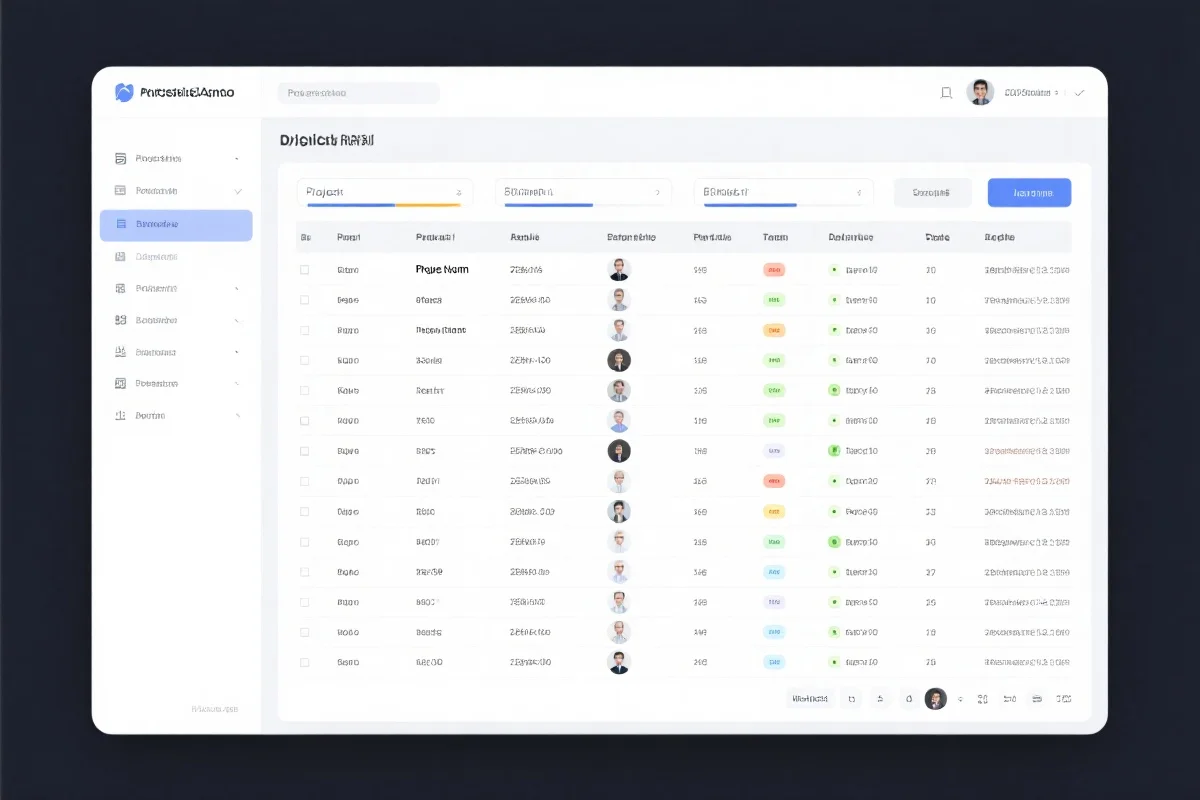Click the red status tag in the first row
Screen dimensions: 1200x800
tap(774, 270)
